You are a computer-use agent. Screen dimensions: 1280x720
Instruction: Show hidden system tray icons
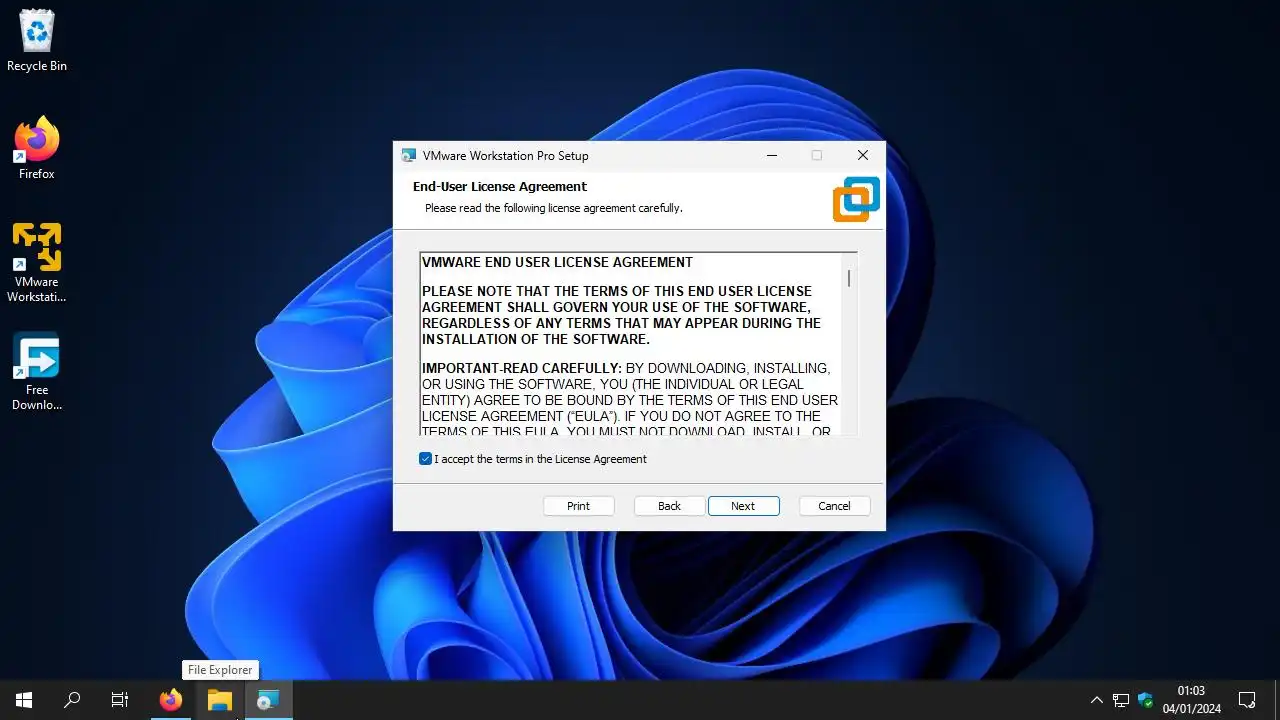point(1097,700)
